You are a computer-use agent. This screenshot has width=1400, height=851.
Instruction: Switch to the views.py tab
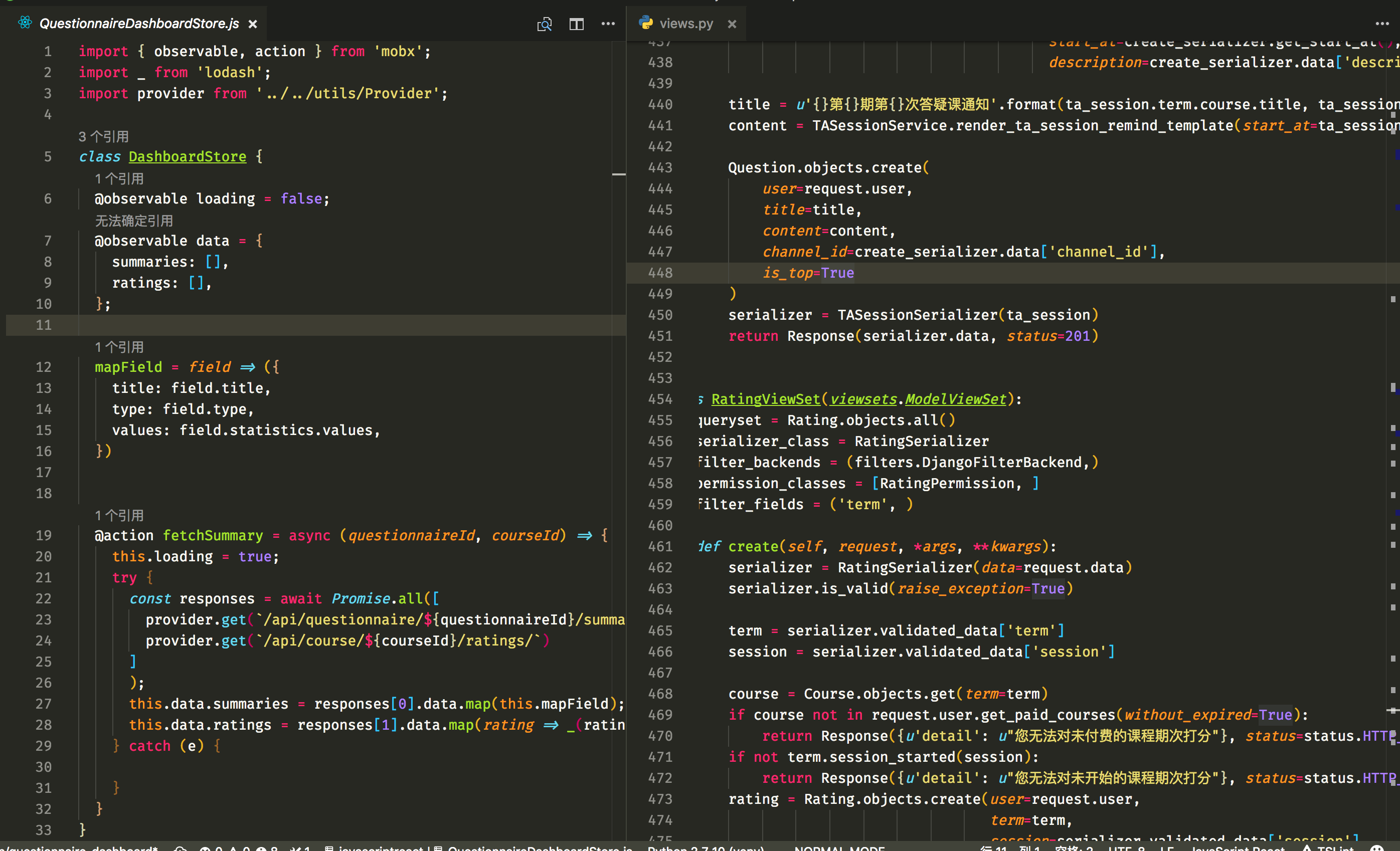[686, 24]
